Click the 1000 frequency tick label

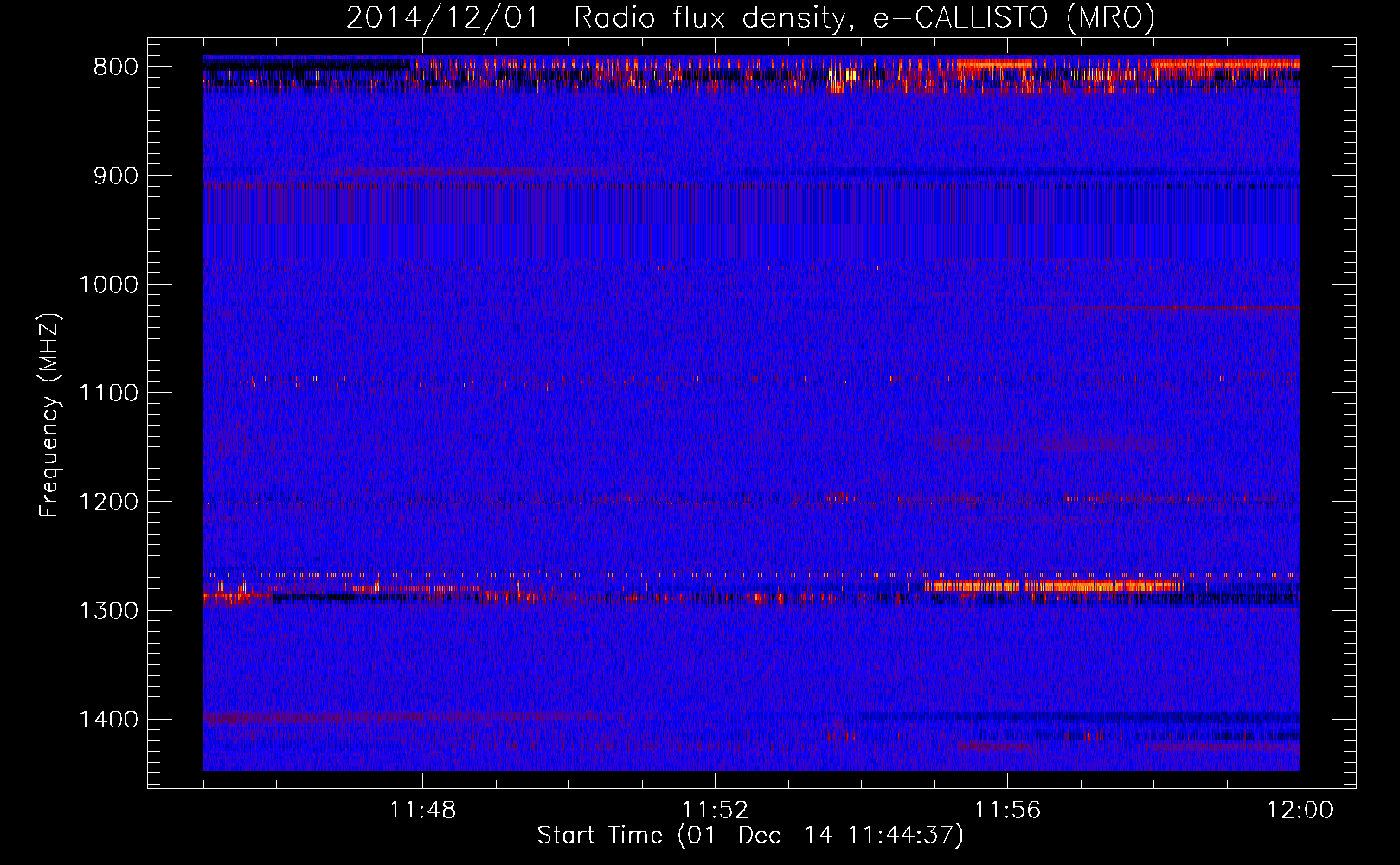pos(109,285)
